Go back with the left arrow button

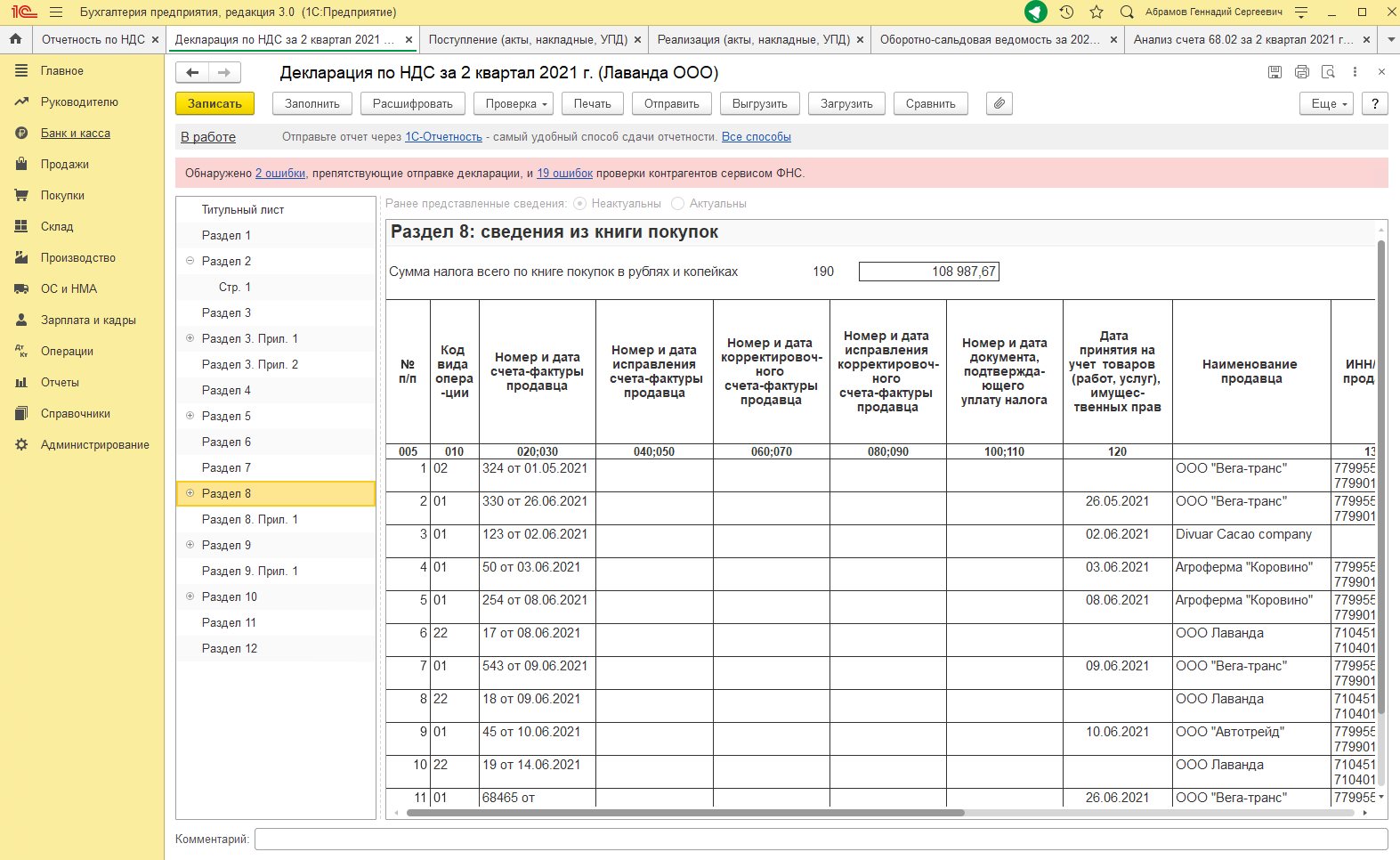click(x=192, y=73)
